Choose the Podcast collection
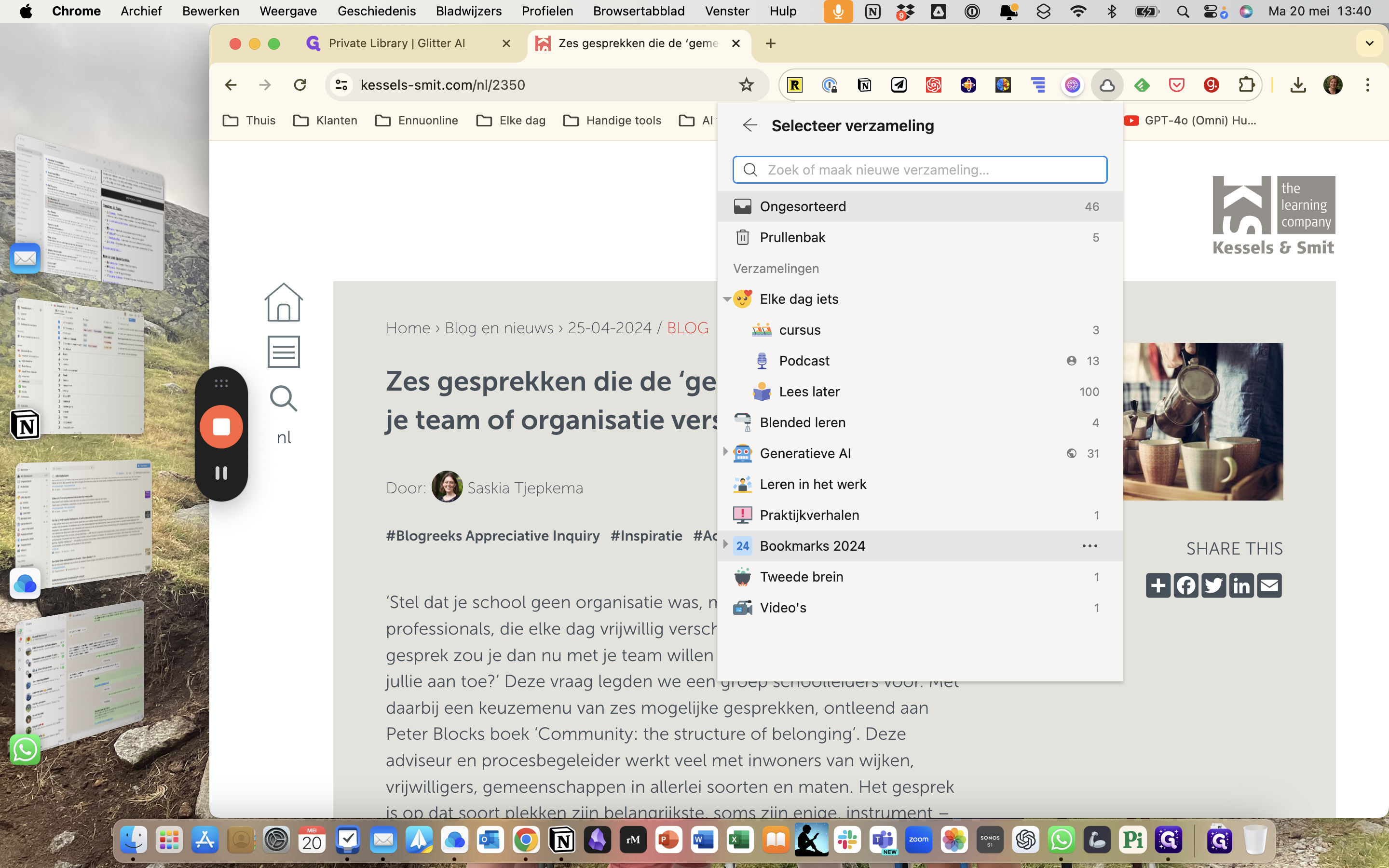Screen dimensions: 1389x868 coord(920,361)
